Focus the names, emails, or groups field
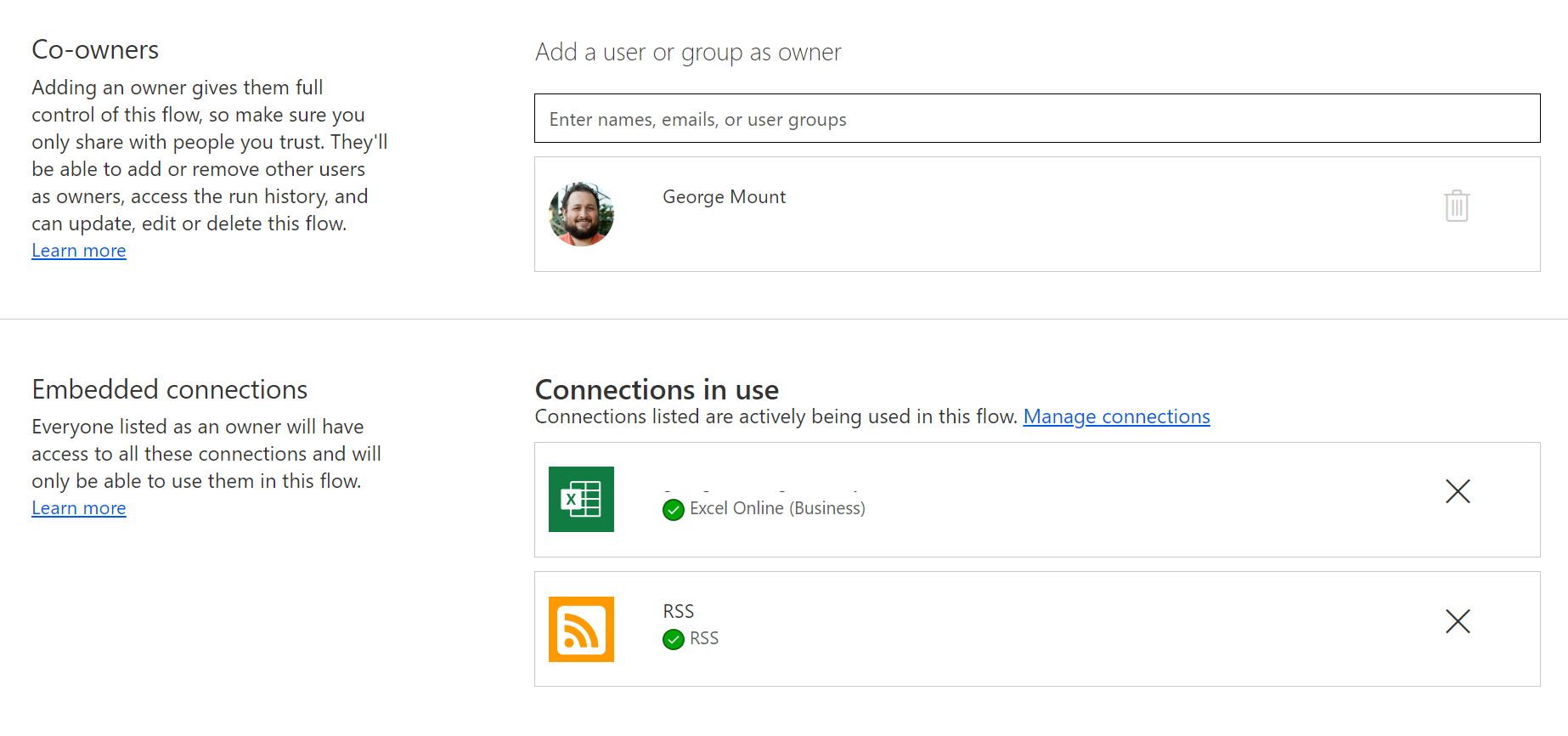This screenshot has height=736, width=1568. pos(1036,119)
